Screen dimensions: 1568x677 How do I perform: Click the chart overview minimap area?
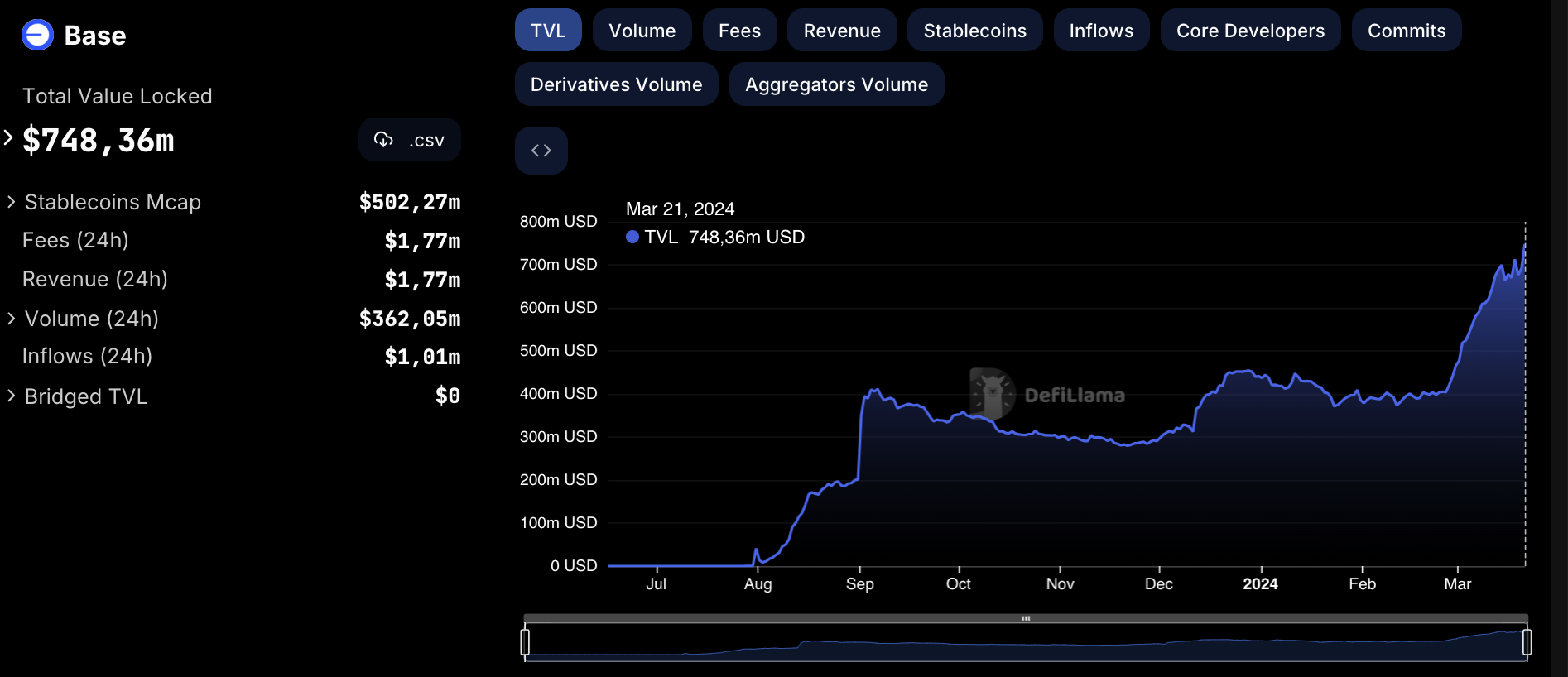(x=1026, y=644)
